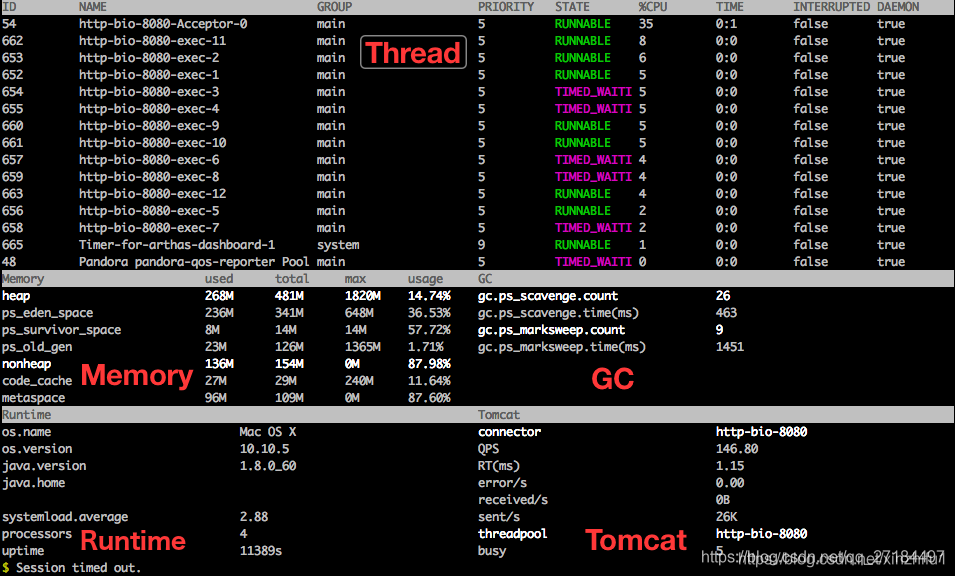Click the Memory section header
This screenshot has width=955, height=576.
pyautogui.click(x=23, y=279)
